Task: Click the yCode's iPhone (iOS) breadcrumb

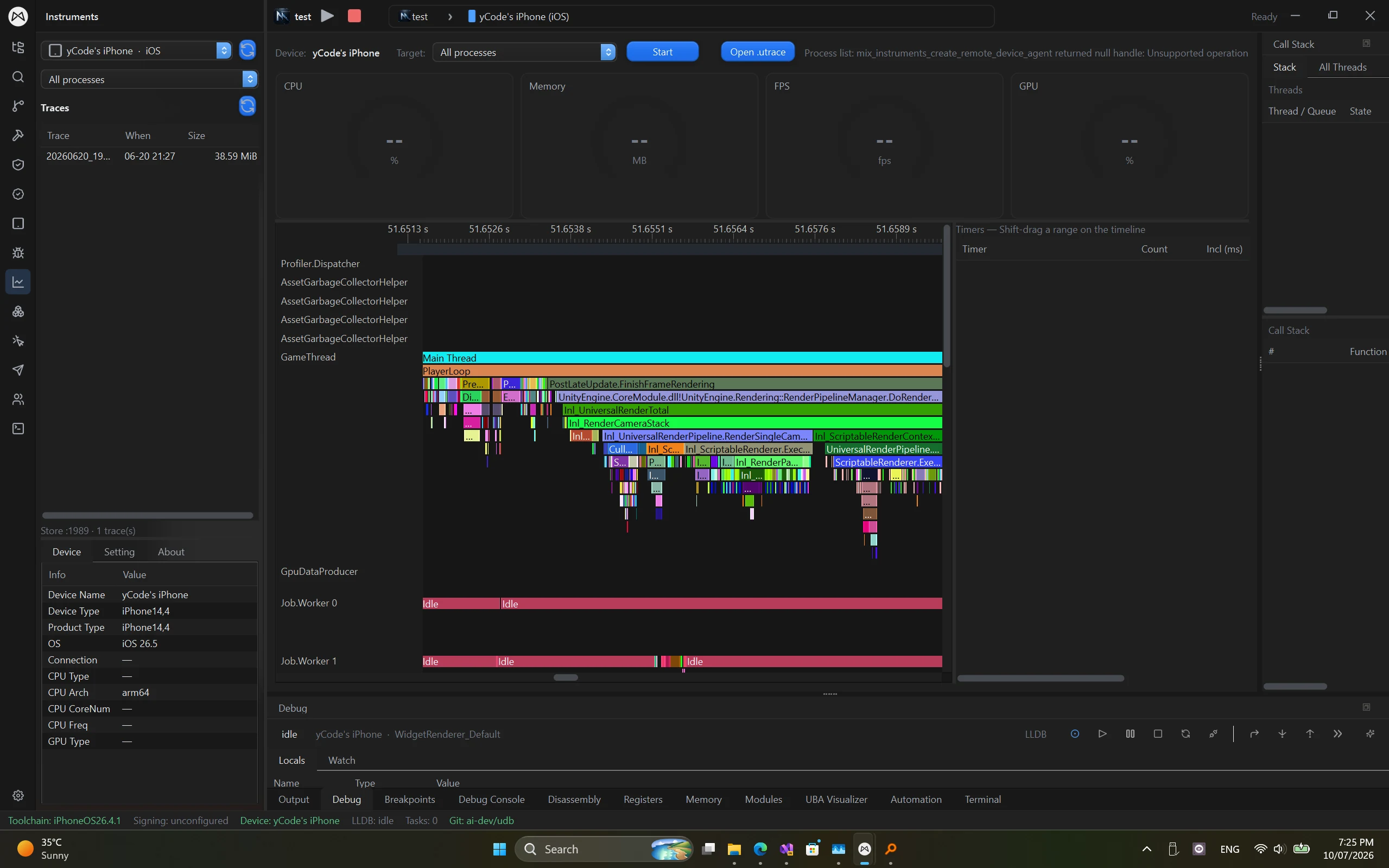Action: (x=518, y=17)
